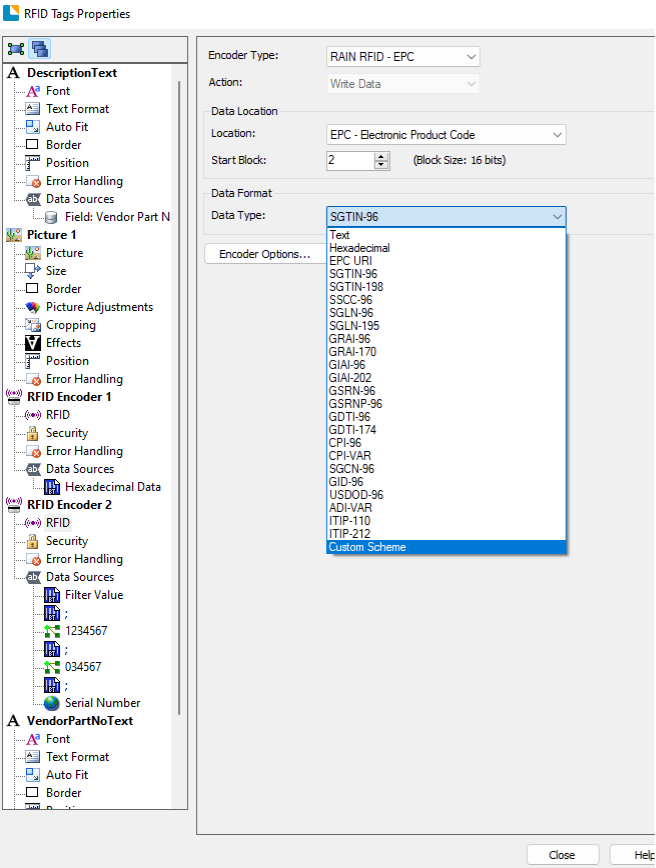Open the Encoder Type dropdown

click(x=403, y=56)
